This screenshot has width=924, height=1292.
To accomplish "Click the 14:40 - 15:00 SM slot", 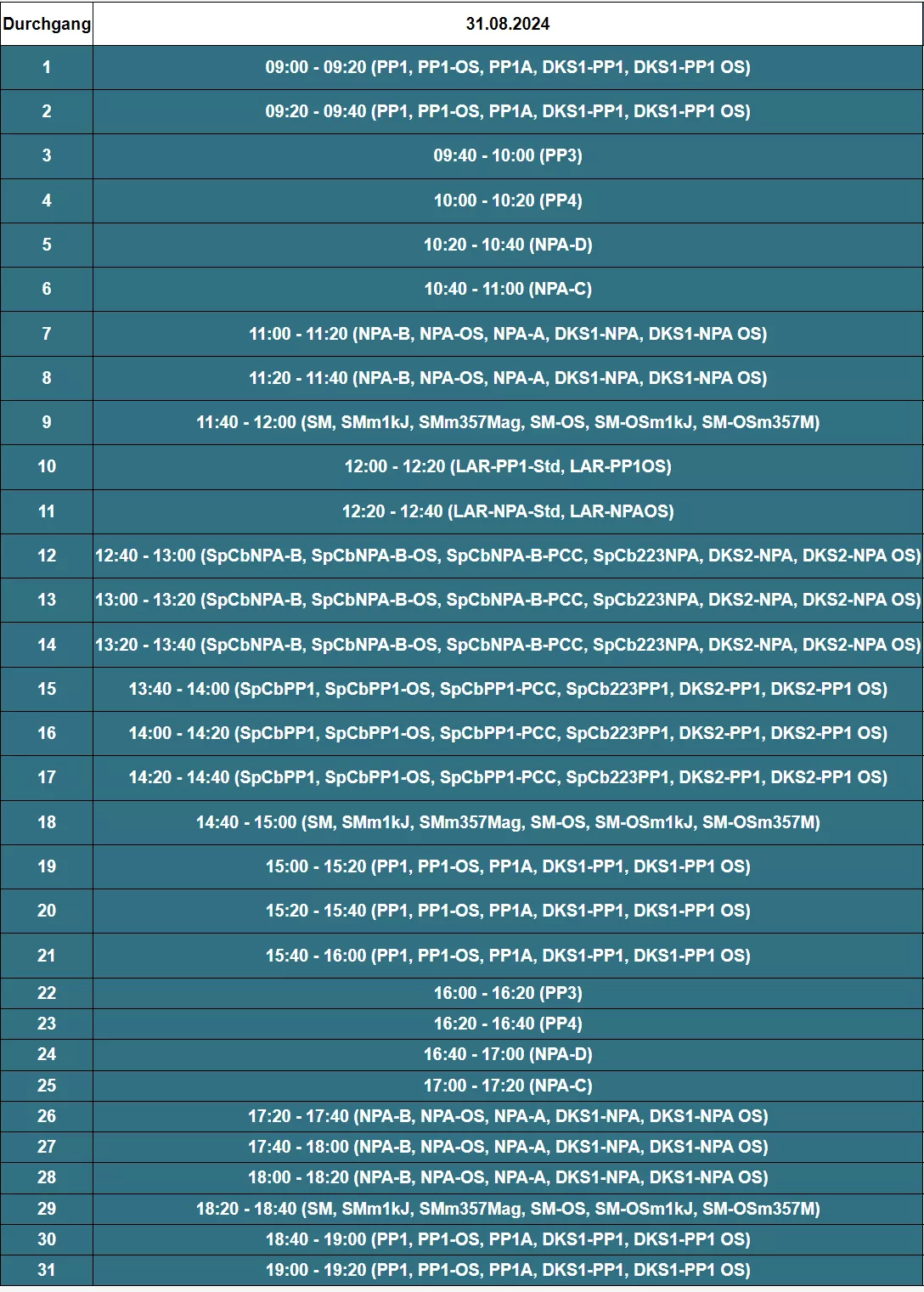I will click(x=507, y=822).
